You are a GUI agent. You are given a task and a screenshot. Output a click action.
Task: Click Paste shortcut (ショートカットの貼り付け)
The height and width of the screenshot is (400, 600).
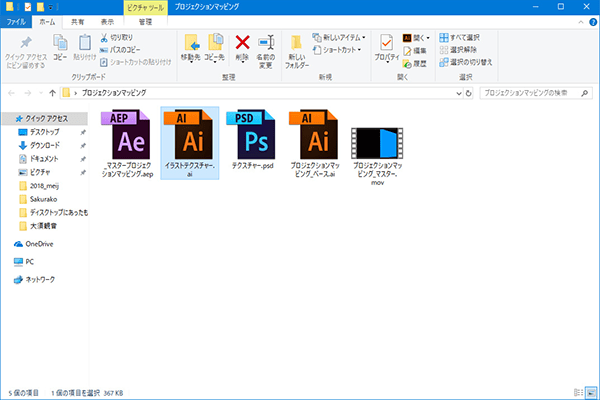coord(135,62)
